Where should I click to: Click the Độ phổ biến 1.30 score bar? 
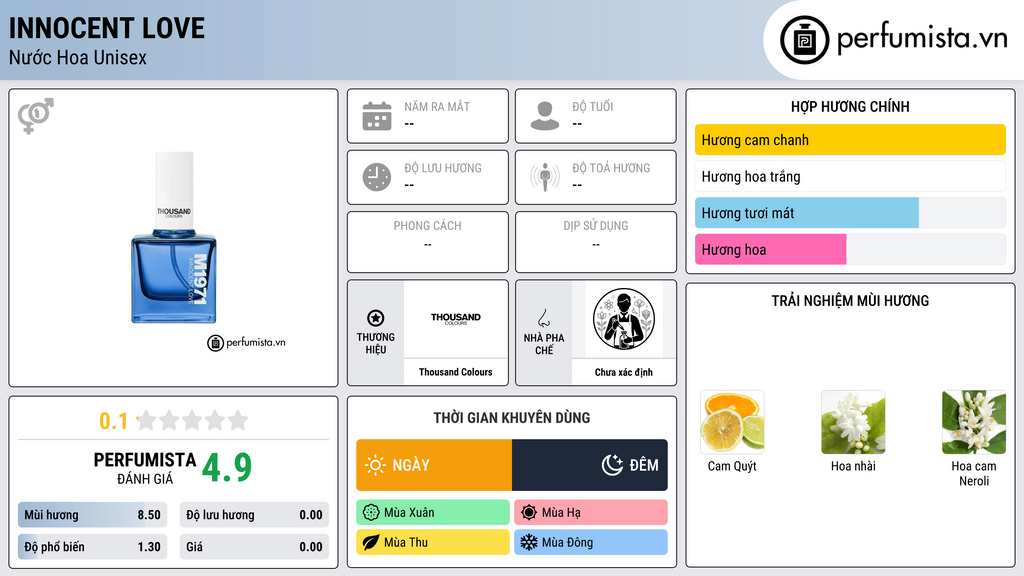93,547
